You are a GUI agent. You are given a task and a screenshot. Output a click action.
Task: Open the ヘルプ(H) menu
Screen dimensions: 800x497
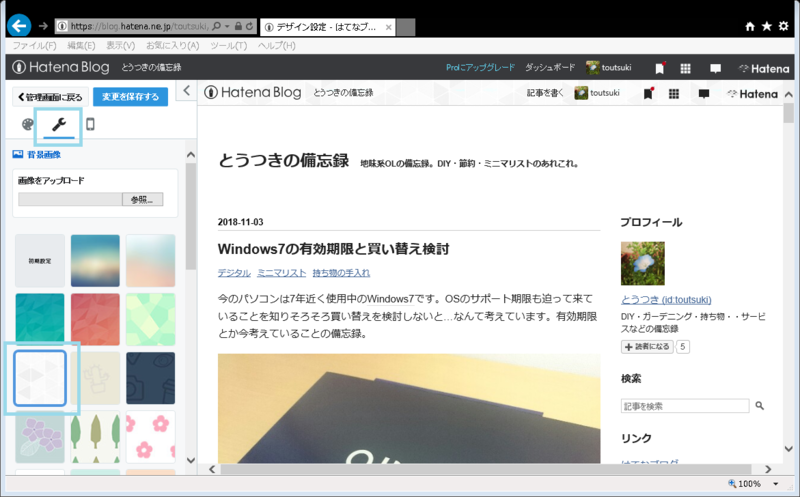pyautogui.click(x=277, y=45)
